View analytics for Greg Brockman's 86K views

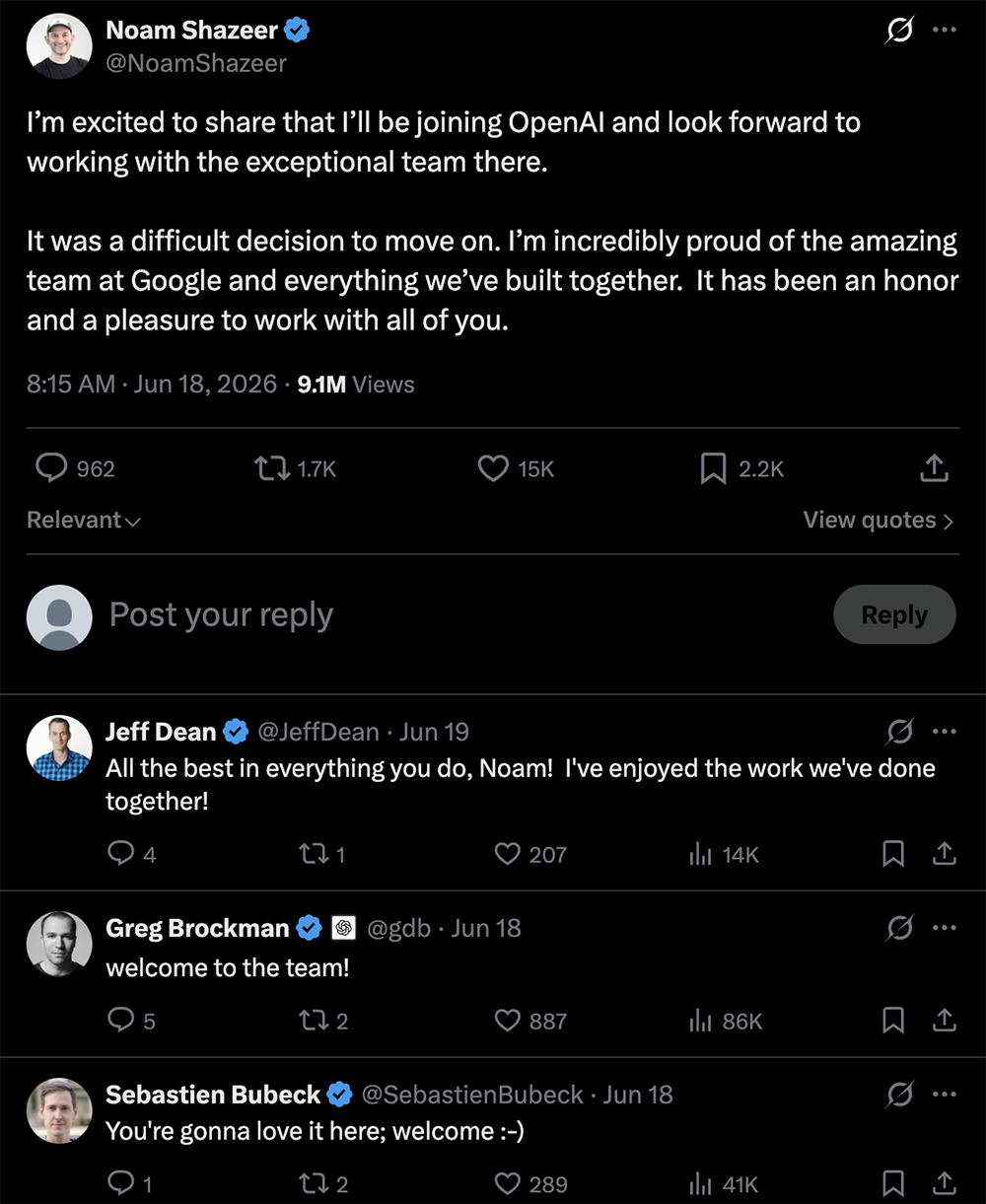coord(700,1021)
